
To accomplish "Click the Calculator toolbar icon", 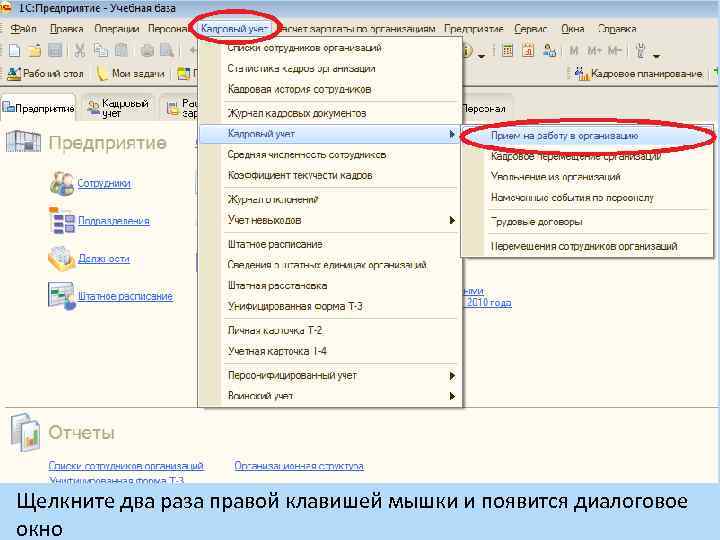I will 507,51.
